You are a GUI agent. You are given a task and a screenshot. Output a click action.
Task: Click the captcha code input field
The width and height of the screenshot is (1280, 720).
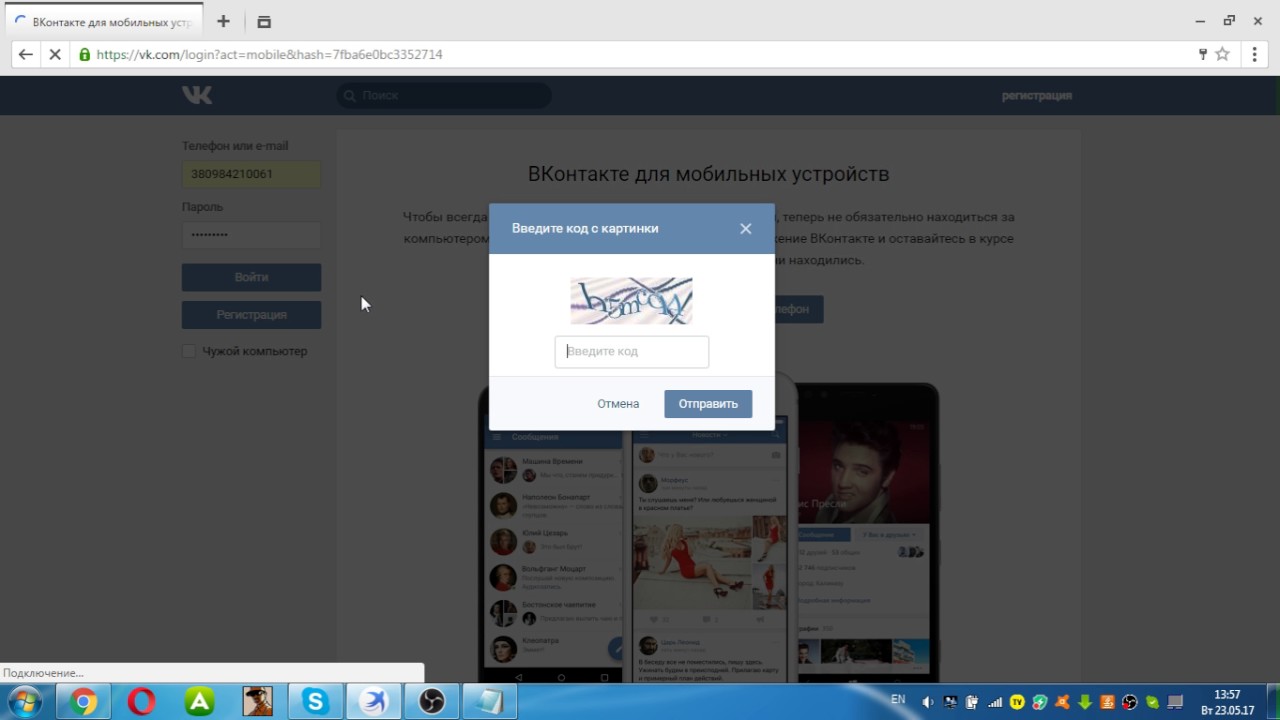[632, 351]
